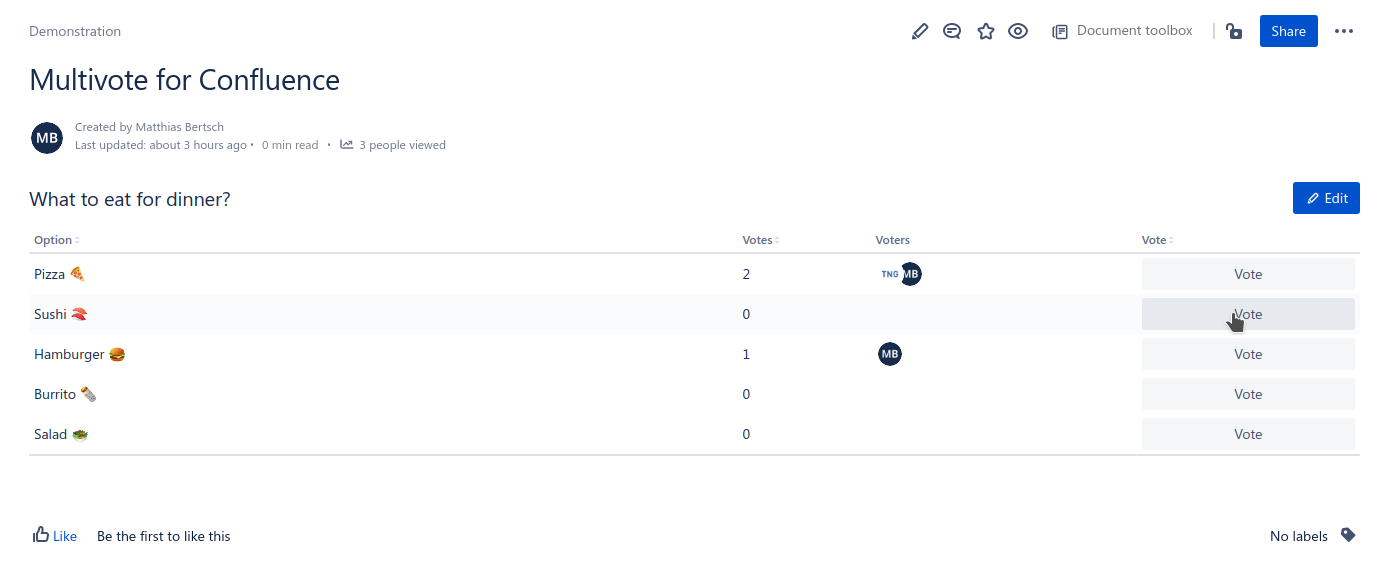1380x562 pixels.
Task: Vote for Sushi
Action: 1247,314
